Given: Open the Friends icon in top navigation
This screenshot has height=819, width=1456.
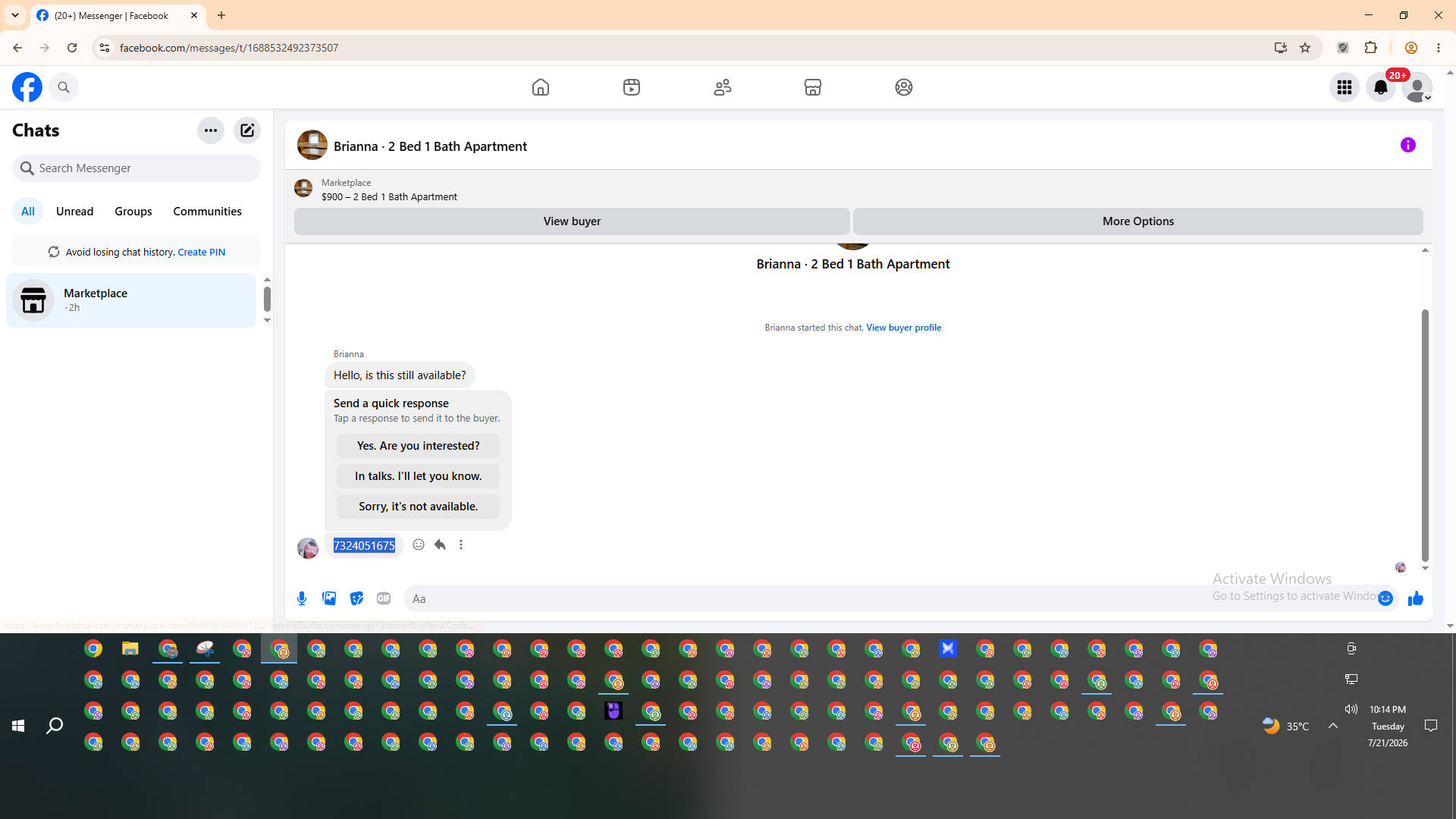Looking at the screenshot, I should [723, 87].
